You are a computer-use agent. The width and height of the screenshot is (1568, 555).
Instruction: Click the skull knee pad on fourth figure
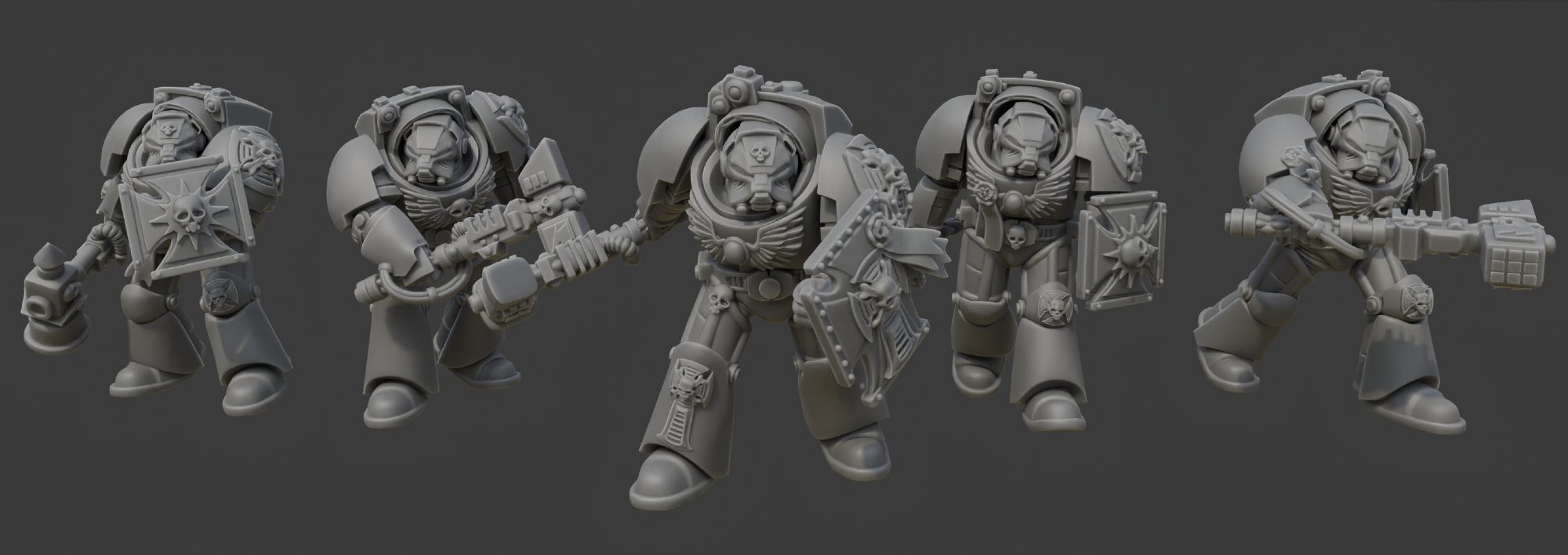(1054, 306)
